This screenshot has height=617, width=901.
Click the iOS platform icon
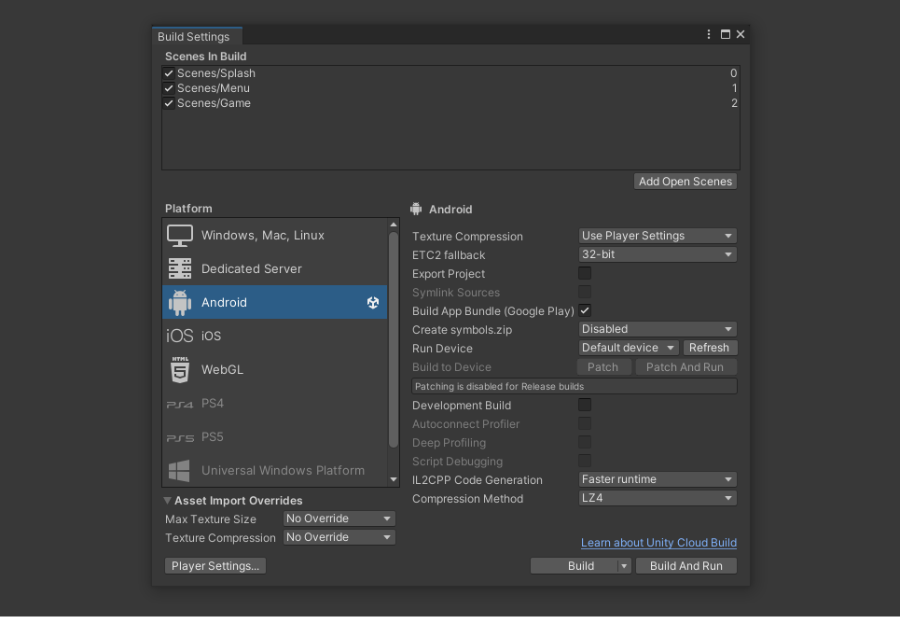[180, 336]
